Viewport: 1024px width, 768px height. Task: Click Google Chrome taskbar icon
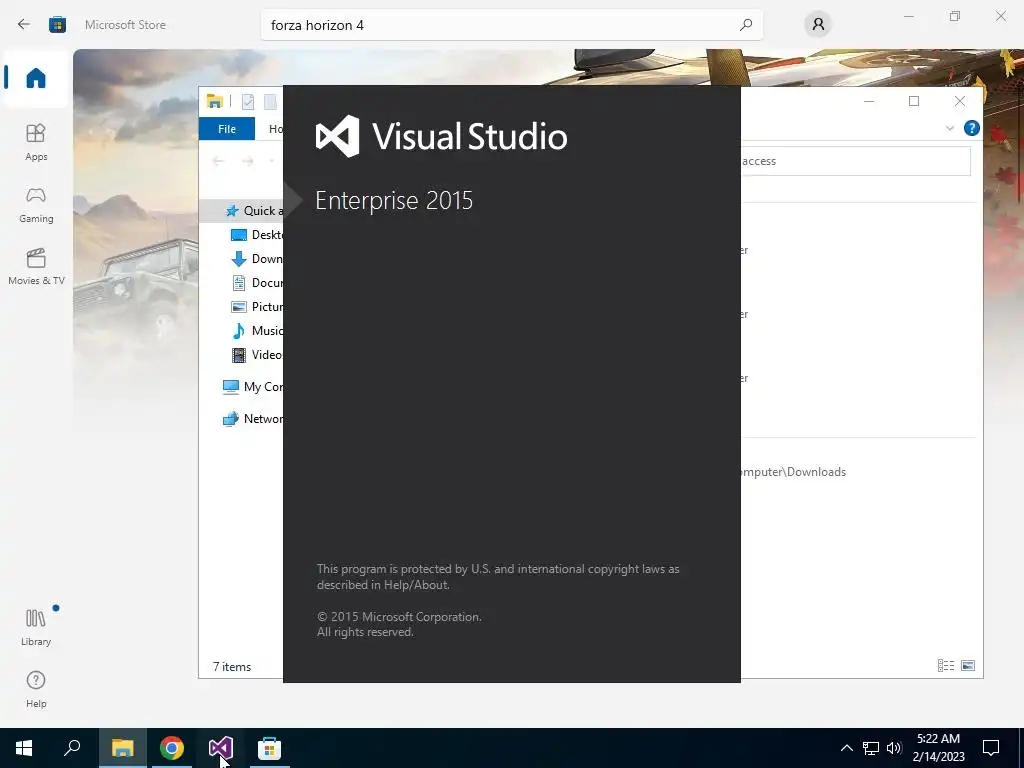(x=172, y=748)
